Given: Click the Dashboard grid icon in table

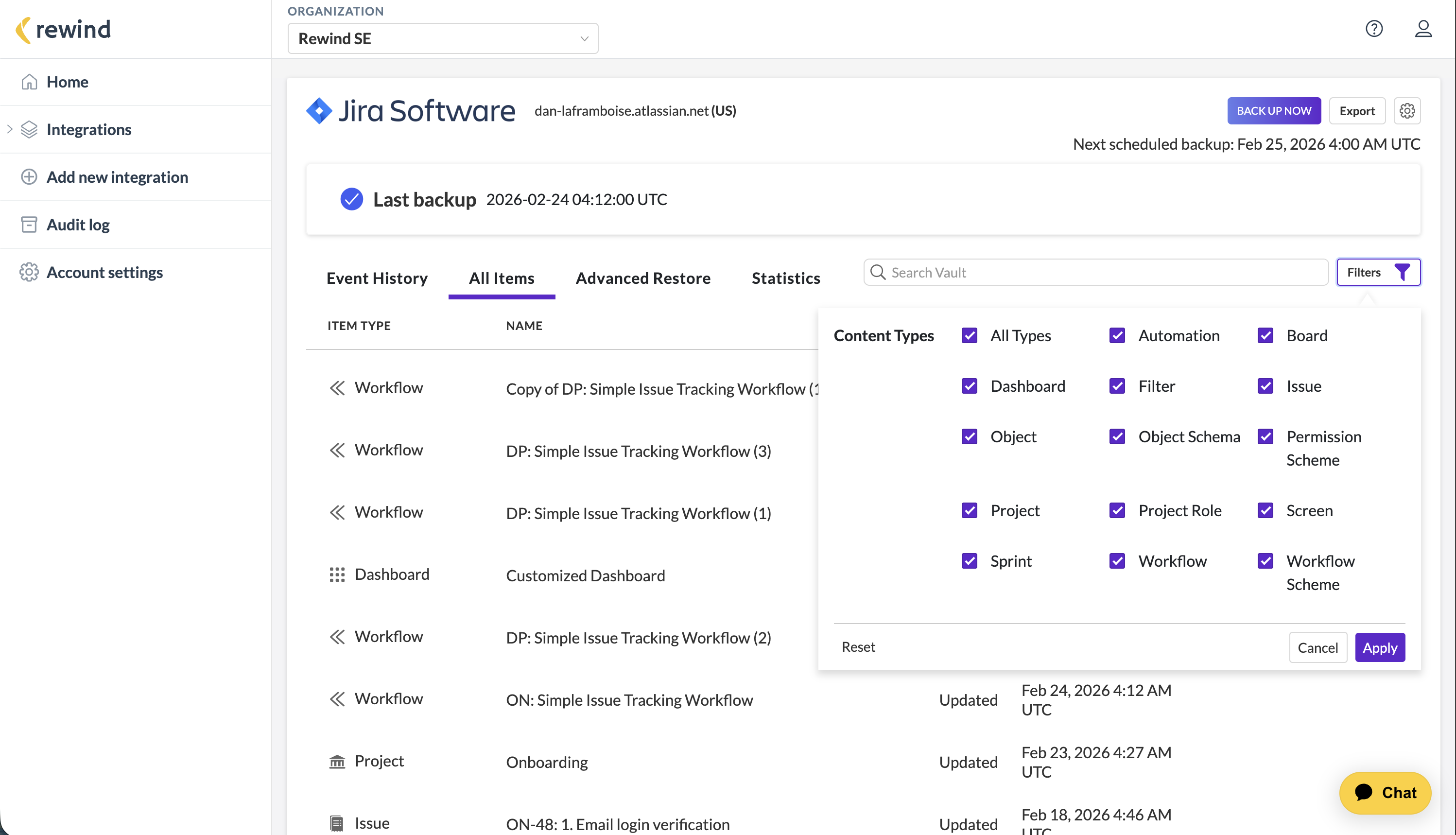Looking at the screenshot, I should (x=337, y=574).
